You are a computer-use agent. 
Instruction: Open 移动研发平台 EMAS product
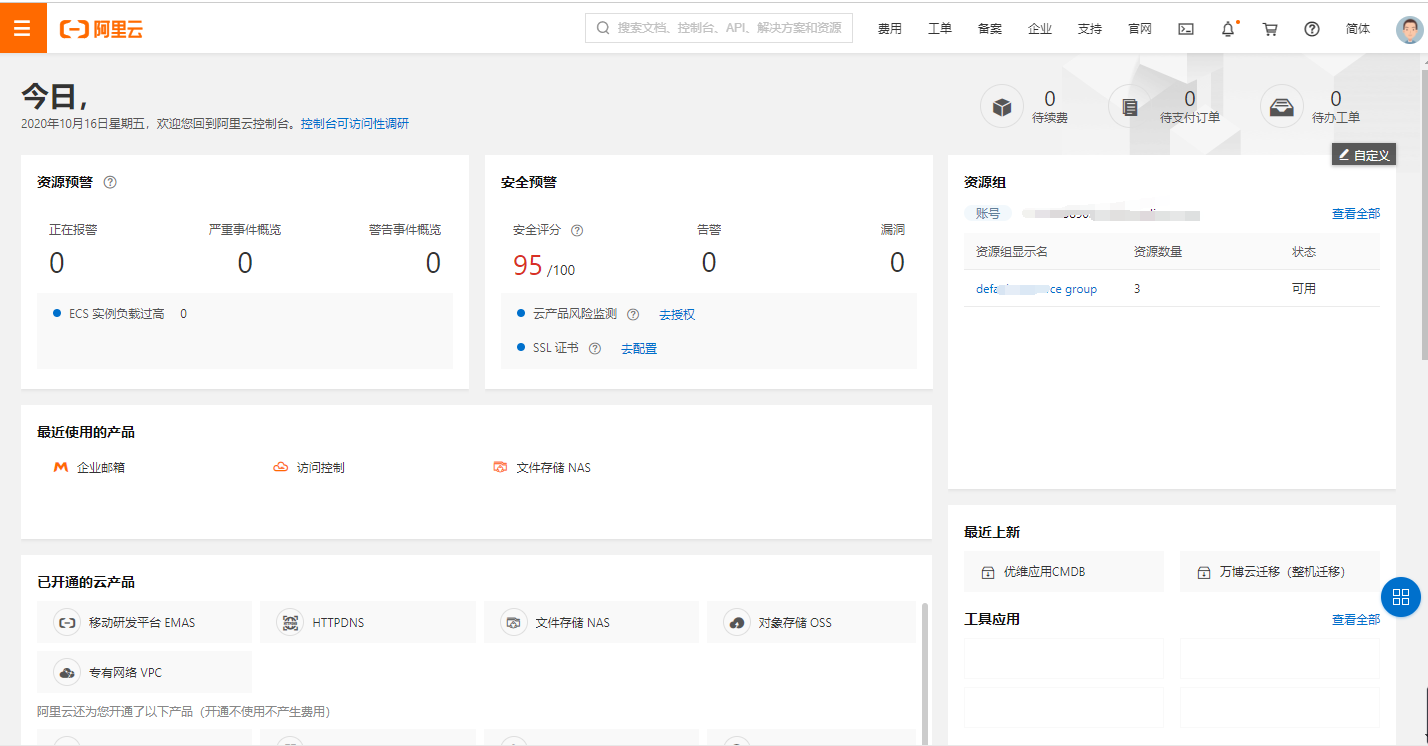click(145, 622)
